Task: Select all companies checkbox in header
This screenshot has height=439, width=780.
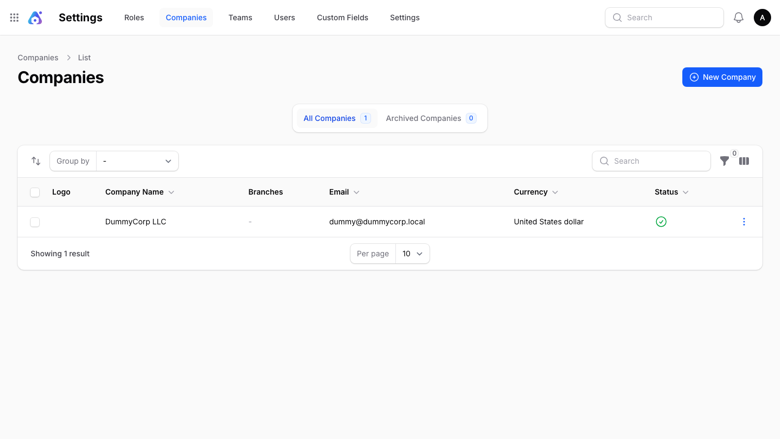Action: click(x=35, y=192)
